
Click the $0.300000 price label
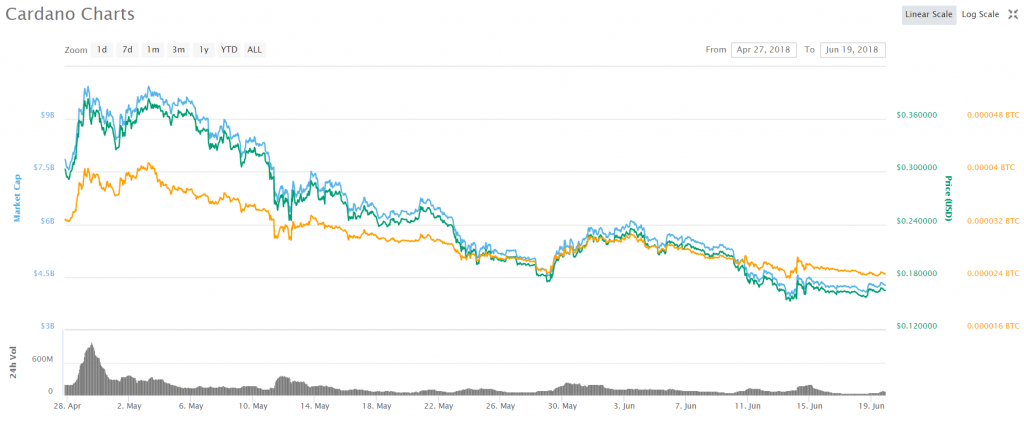tap(916, 168)
